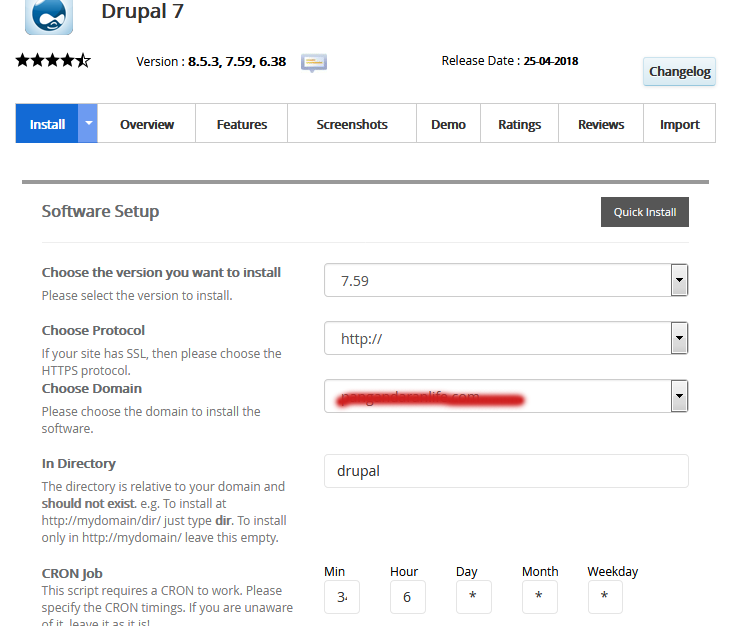This screenshot has height=626, width=730.
Task: Open the Ratings tab
Action: (520, 124)
